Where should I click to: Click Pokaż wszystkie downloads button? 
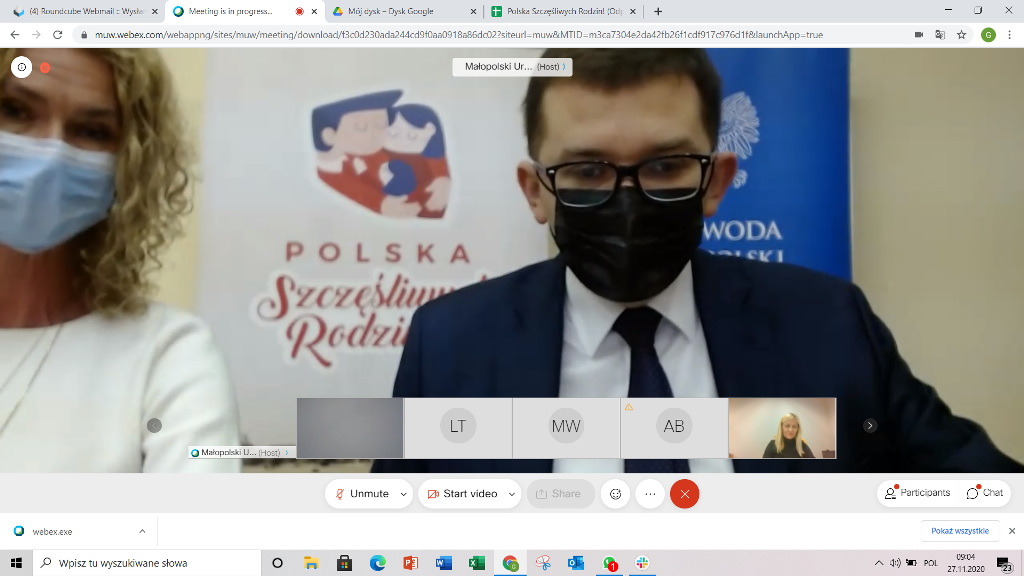coord(960,531)
